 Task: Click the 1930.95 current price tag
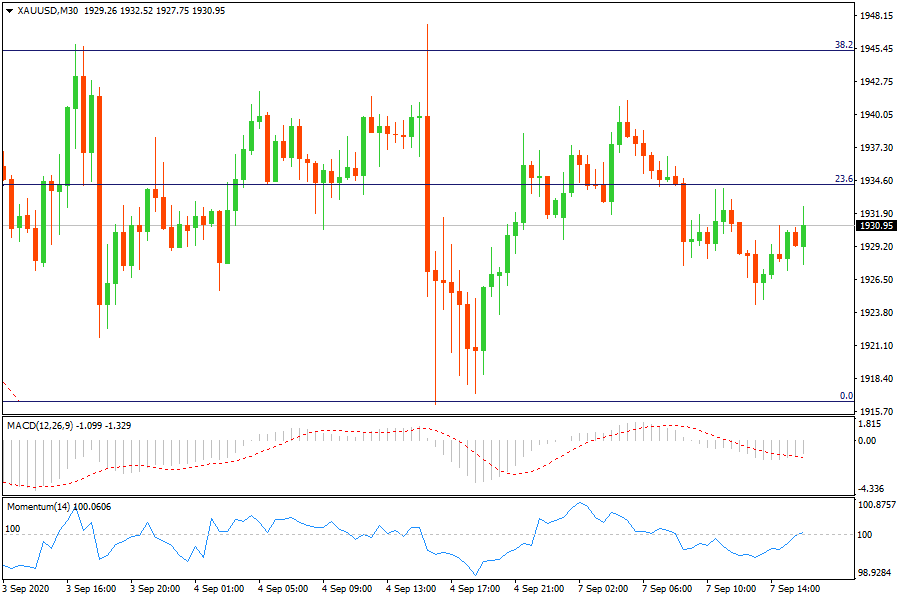click(x=876, y=226)
